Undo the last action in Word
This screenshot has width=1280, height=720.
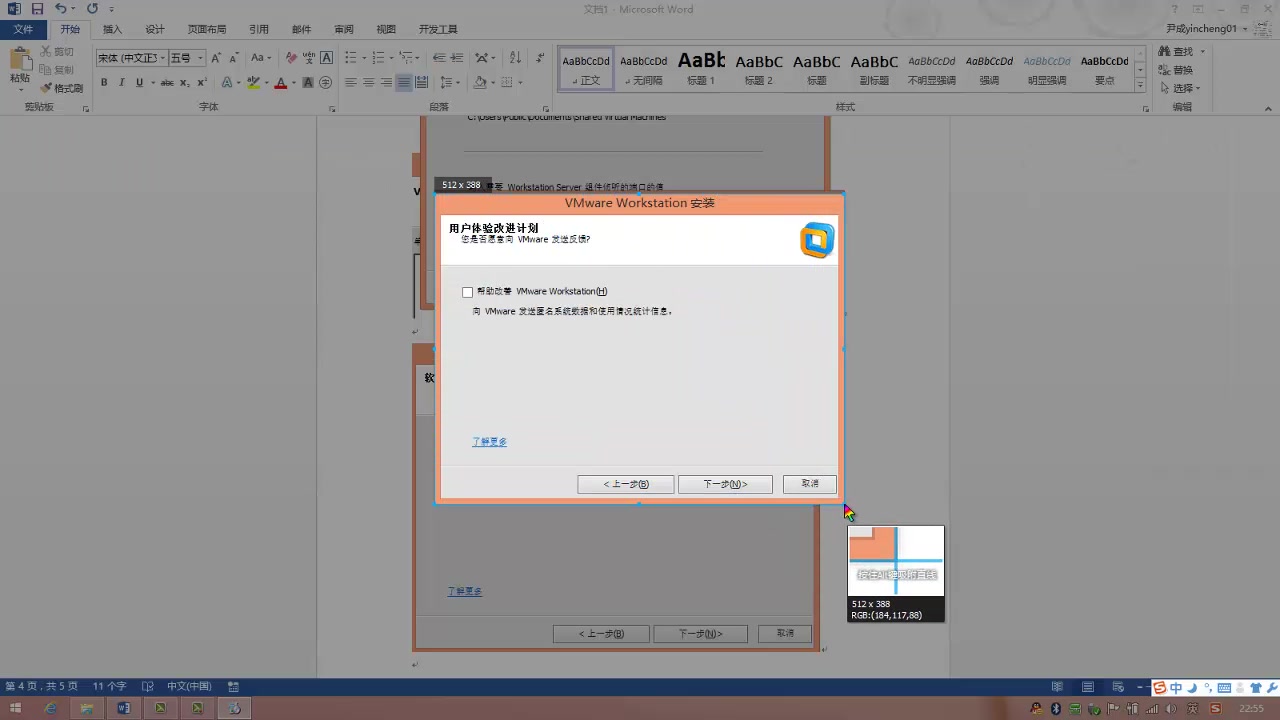60,9
